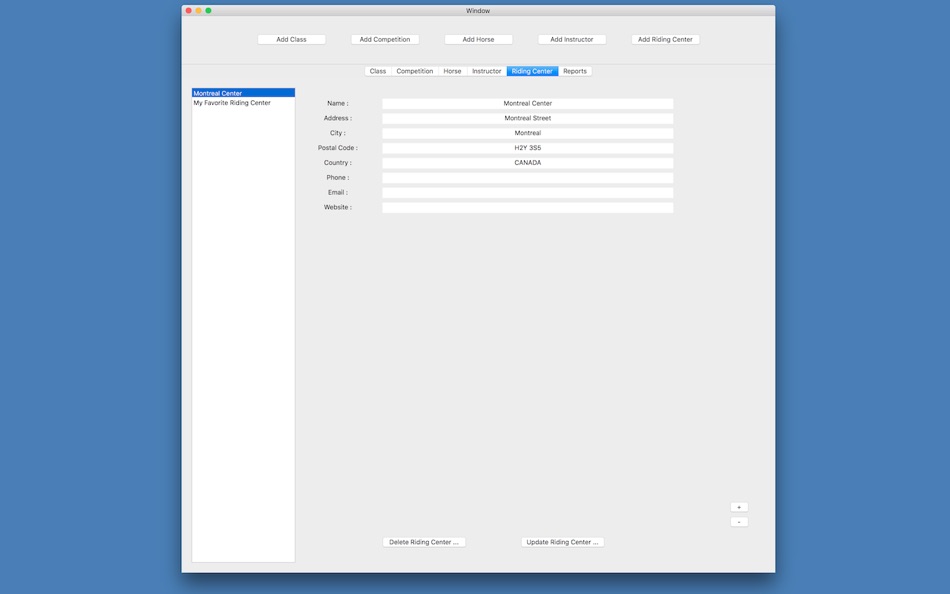Click the Add Horse button
The height and width of the screenshot is (594, 950).
[478, 39]
